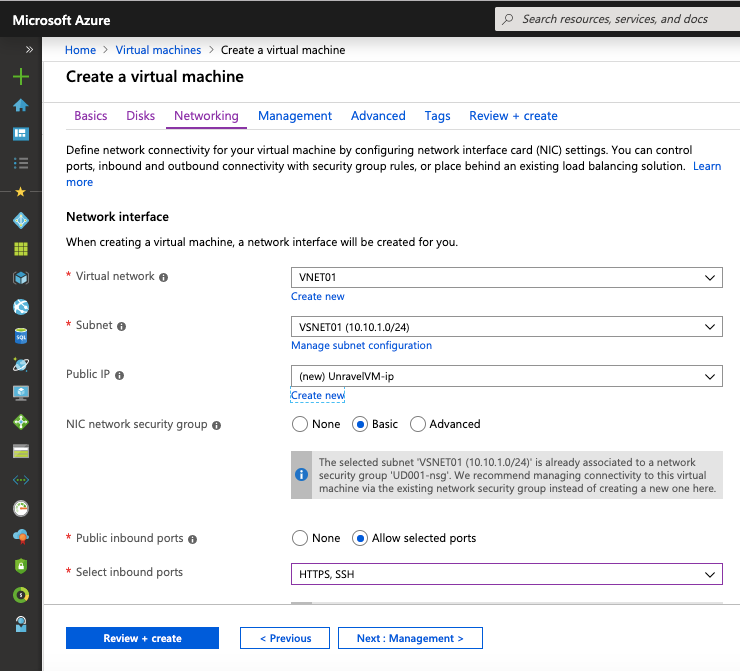740x671 pixels.
Task: Open SQL databases icon
Action: 21,336
